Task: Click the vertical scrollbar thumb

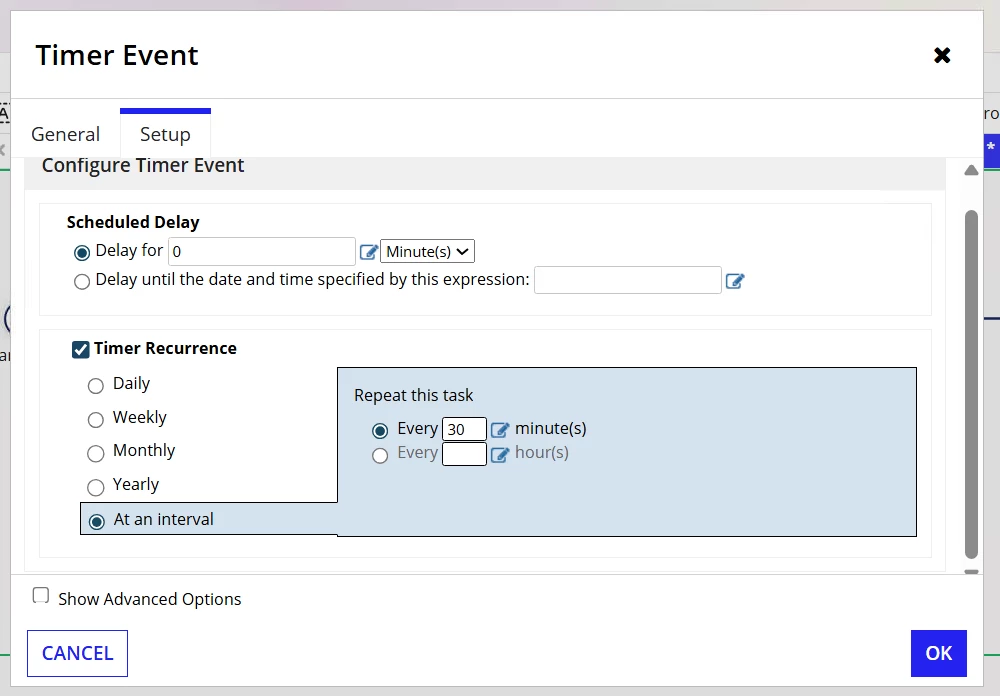Action: [x=971, y=385]
